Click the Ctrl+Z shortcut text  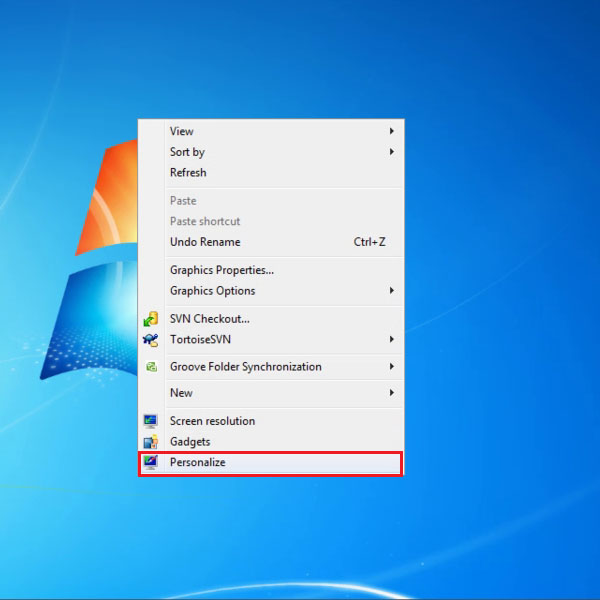(369, 242)
